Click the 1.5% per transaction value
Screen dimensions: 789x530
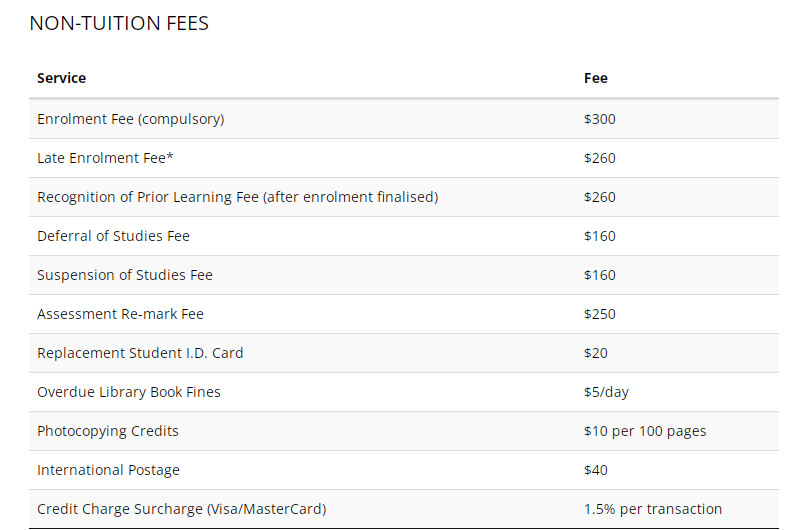pos(652,509)
